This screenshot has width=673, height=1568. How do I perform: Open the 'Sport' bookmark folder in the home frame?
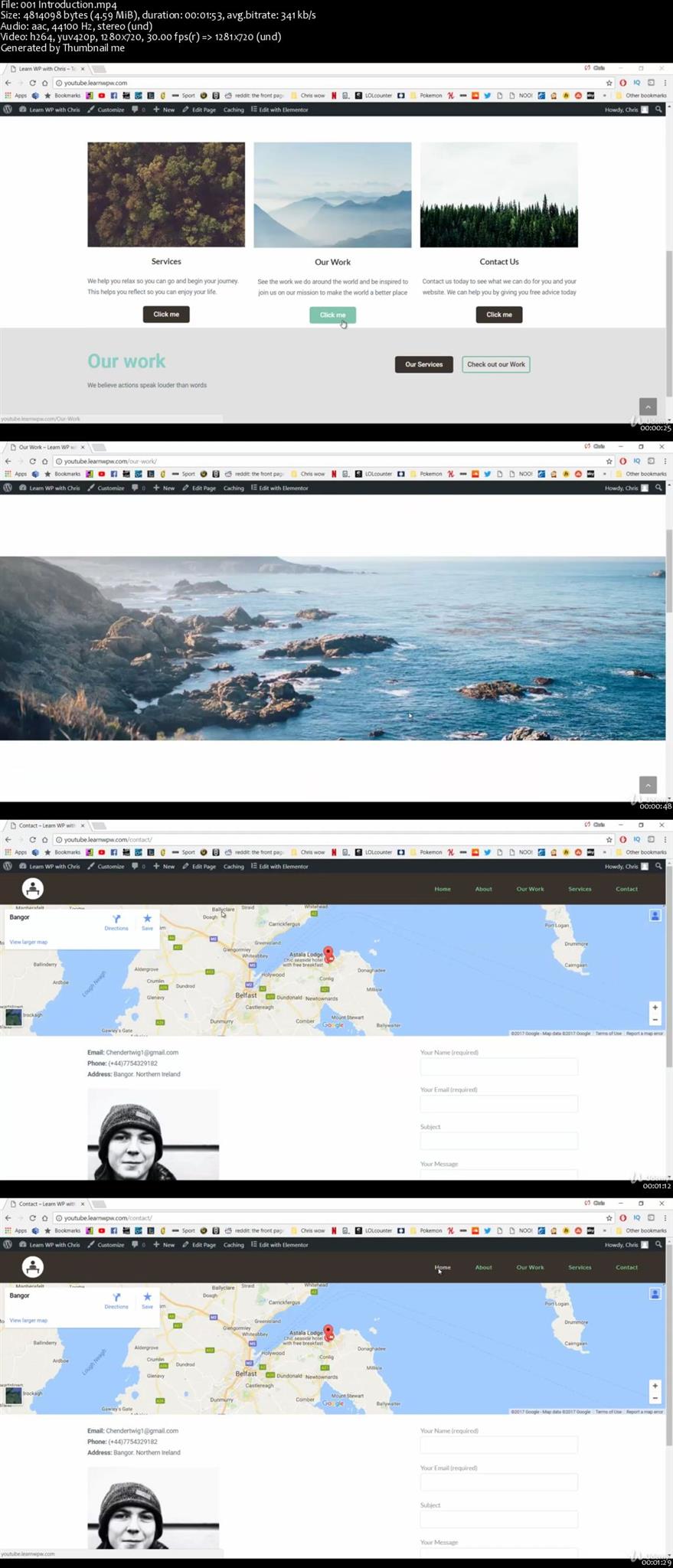click(x=184, y=96)
